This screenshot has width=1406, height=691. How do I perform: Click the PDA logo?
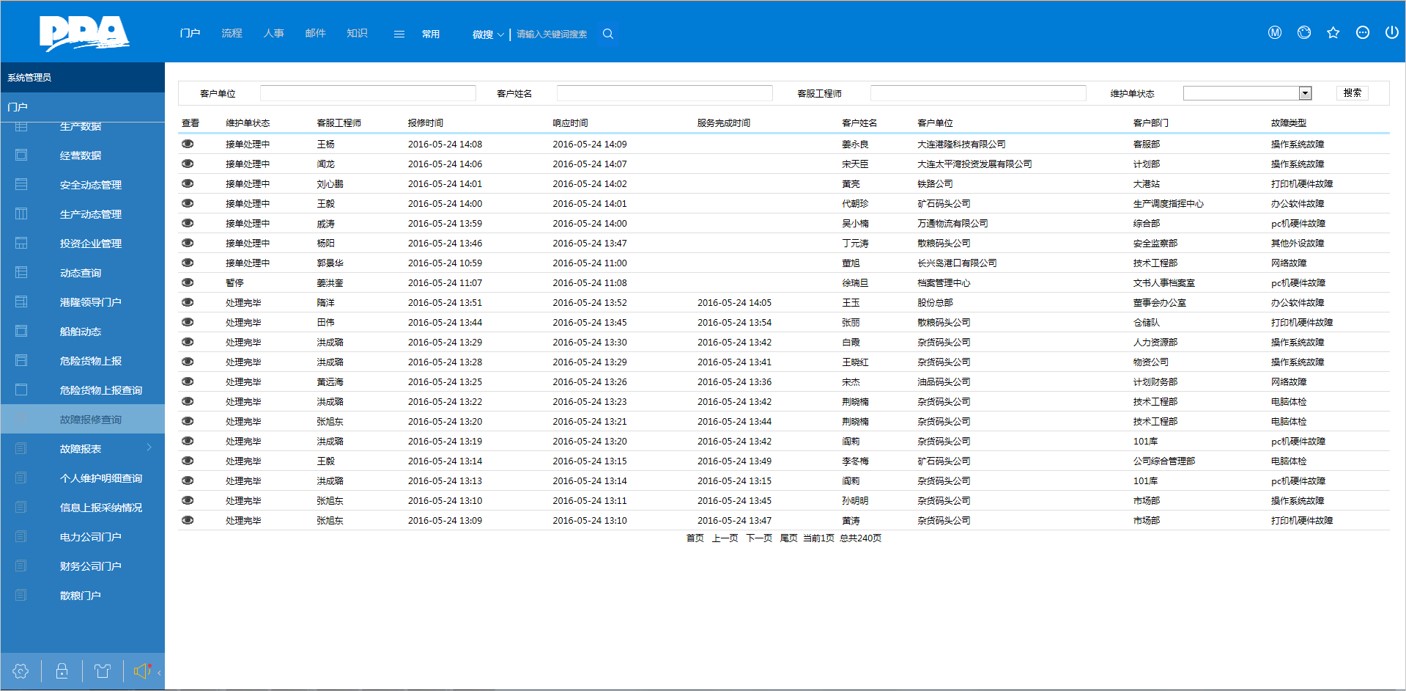click(x=84, y=33)
